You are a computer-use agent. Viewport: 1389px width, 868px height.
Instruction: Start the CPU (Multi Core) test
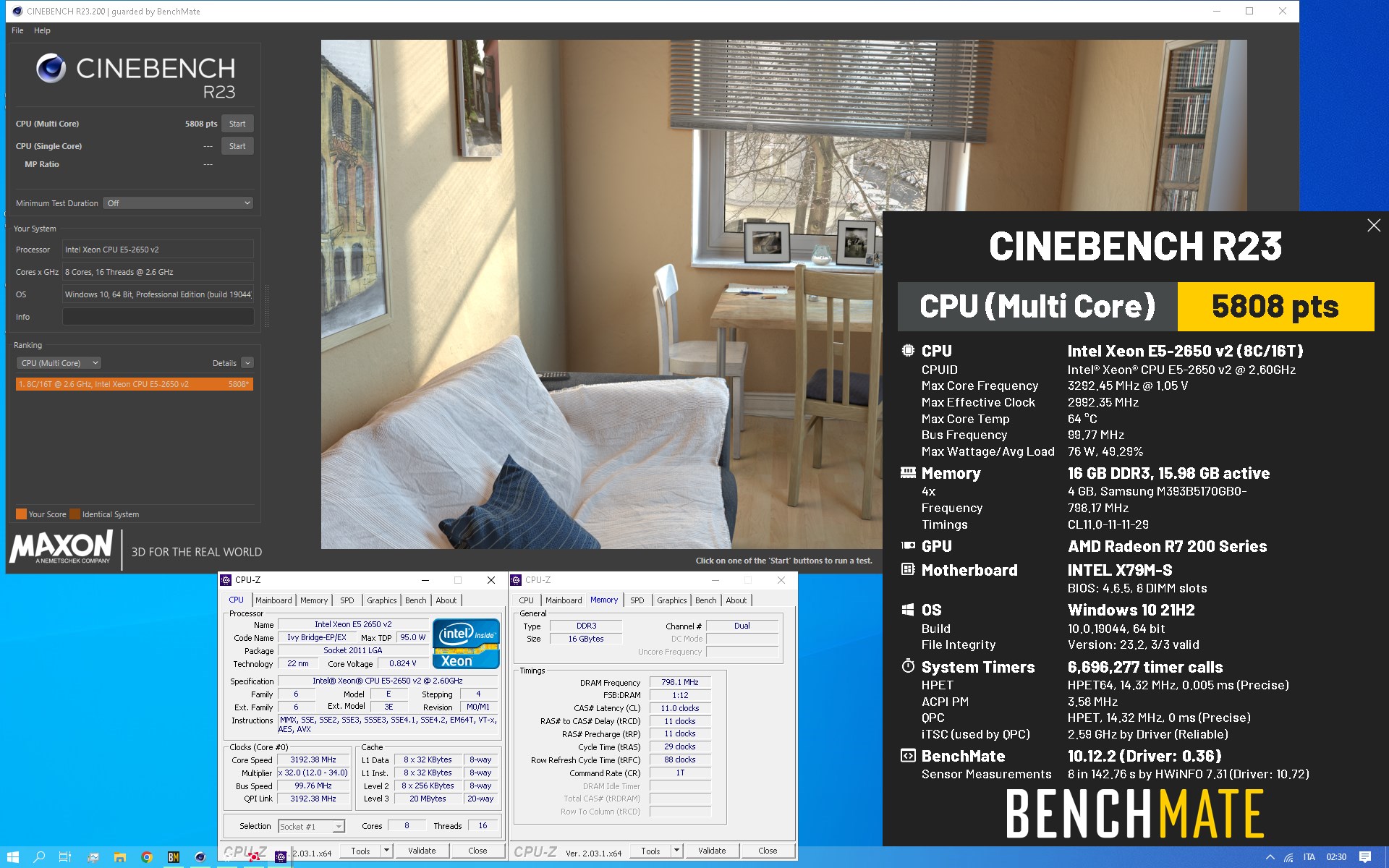click(x=237, y=124)
